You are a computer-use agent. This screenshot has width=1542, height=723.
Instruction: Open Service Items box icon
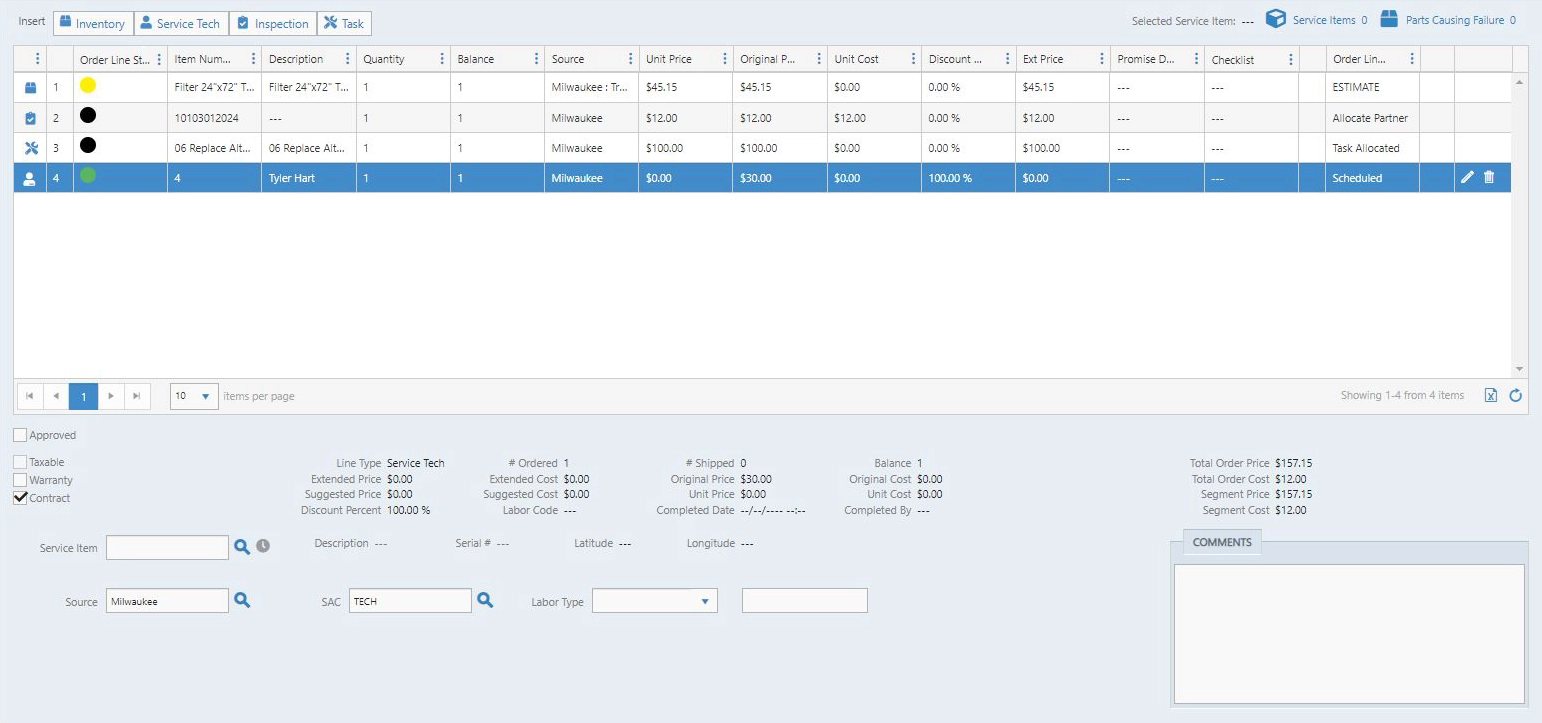(x=1275, y=19)
